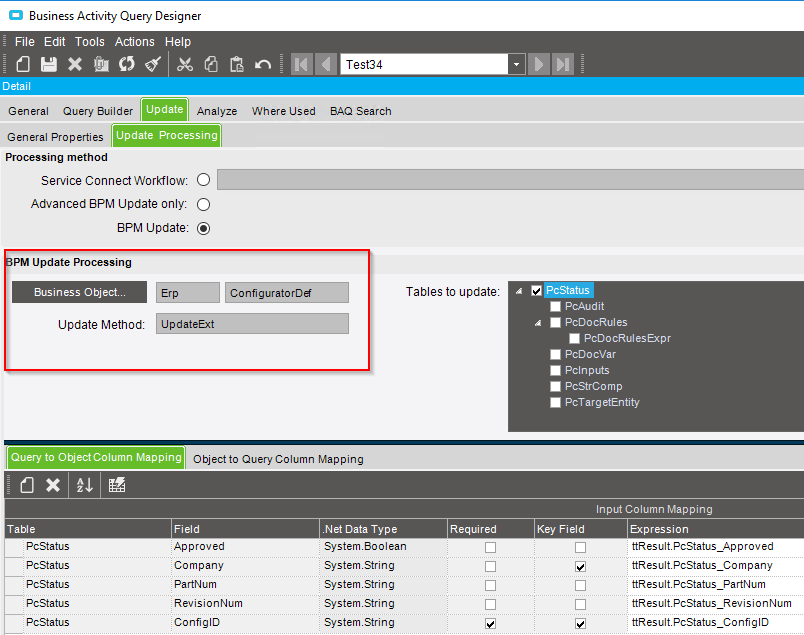Collapse the PcDocRules tree node
804x635 pixels.
point(538,323)
